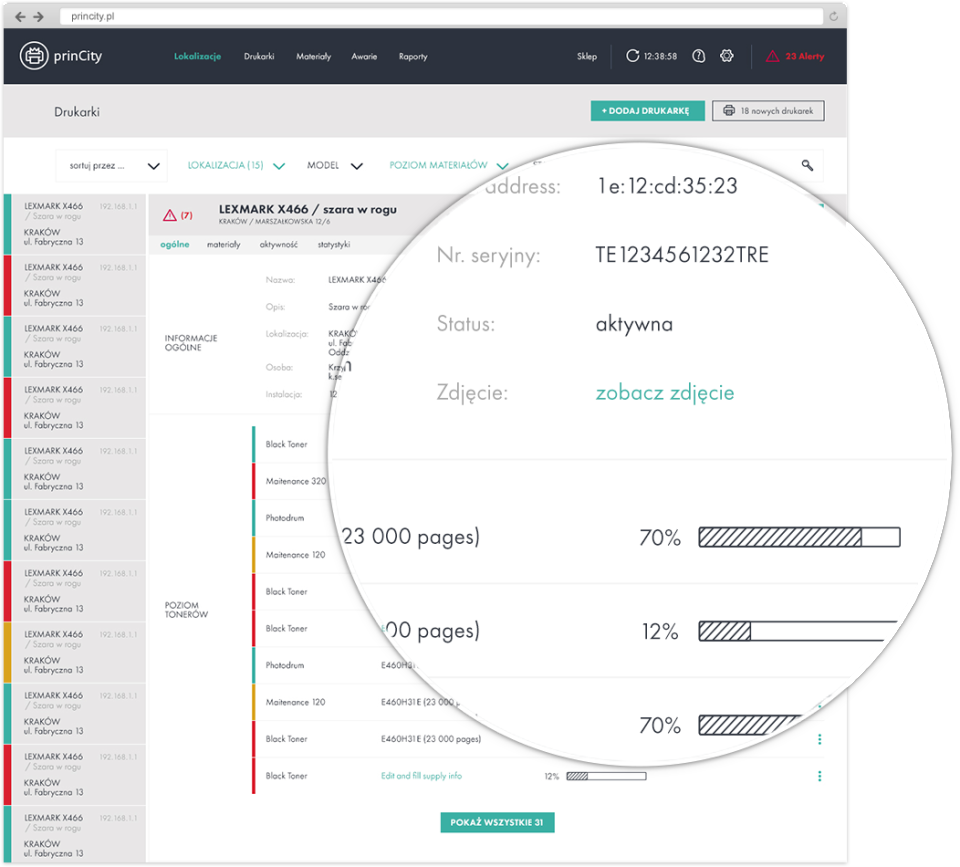Click Drukarki page title

77,112
